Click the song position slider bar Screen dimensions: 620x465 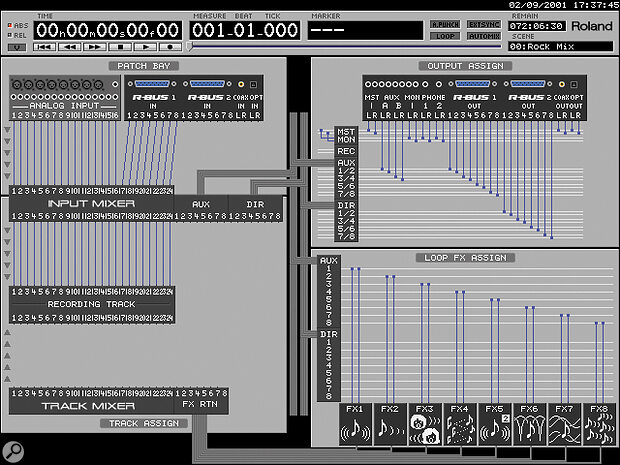pos(300,46)
